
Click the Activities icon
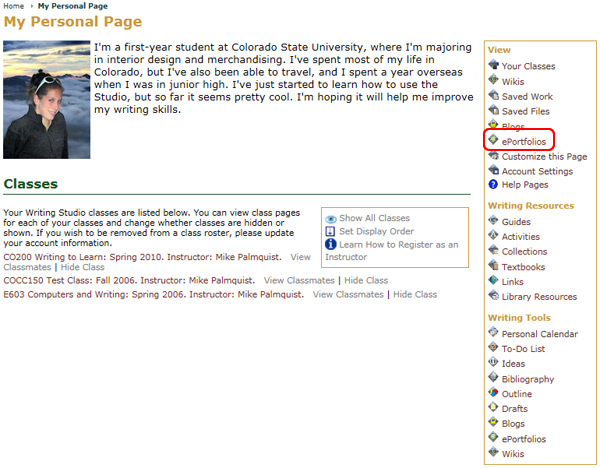coord(494,235)
